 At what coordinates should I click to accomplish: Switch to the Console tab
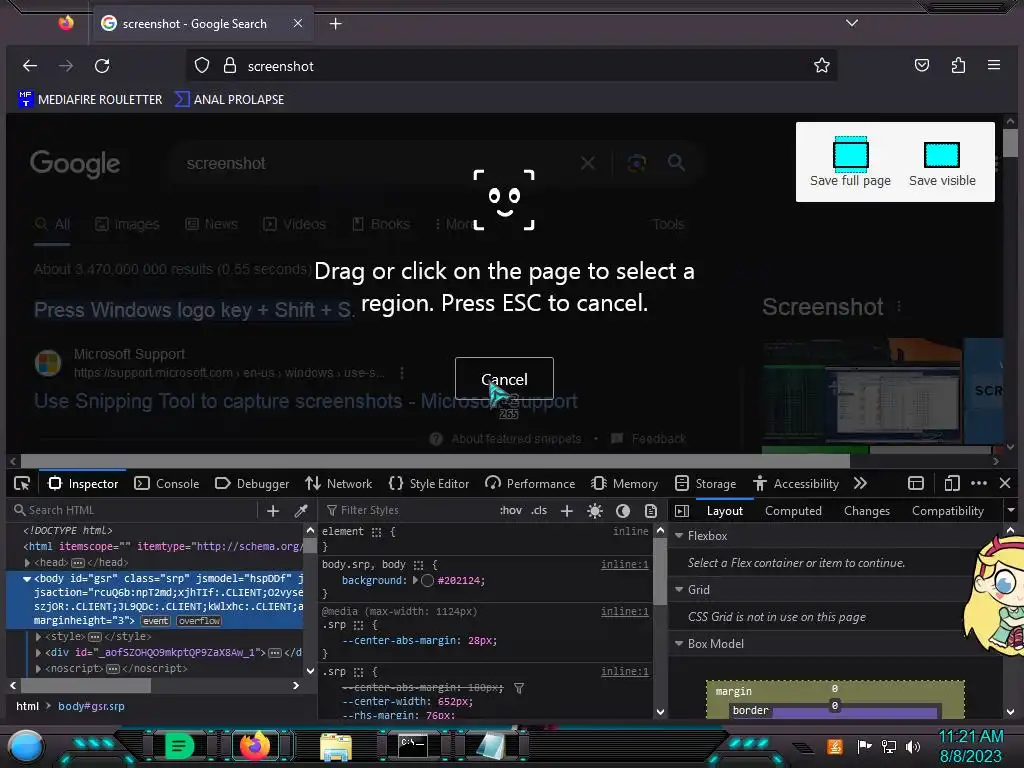[x=167, y=483]
